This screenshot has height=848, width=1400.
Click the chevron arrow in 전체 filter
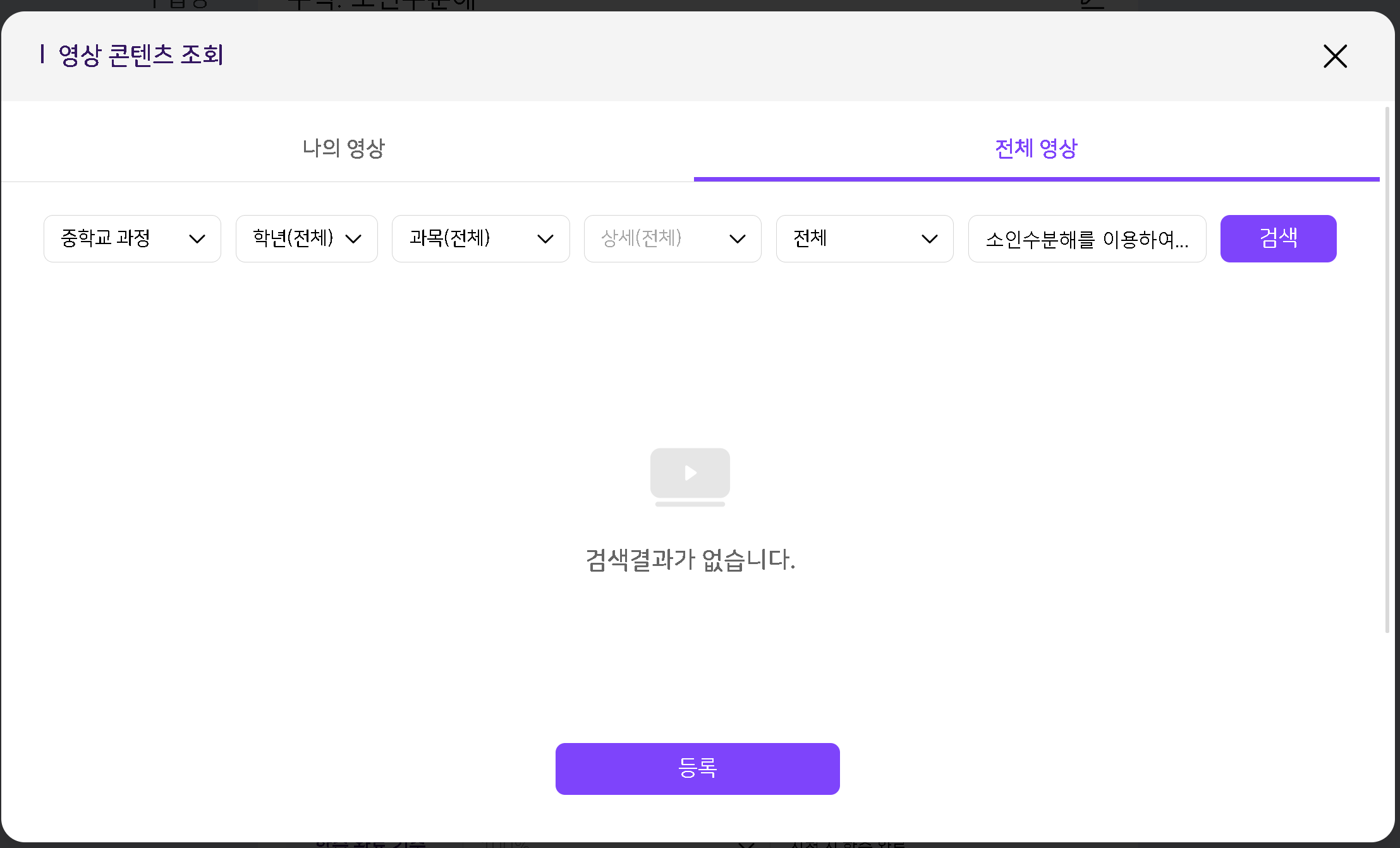pos(930,239)
